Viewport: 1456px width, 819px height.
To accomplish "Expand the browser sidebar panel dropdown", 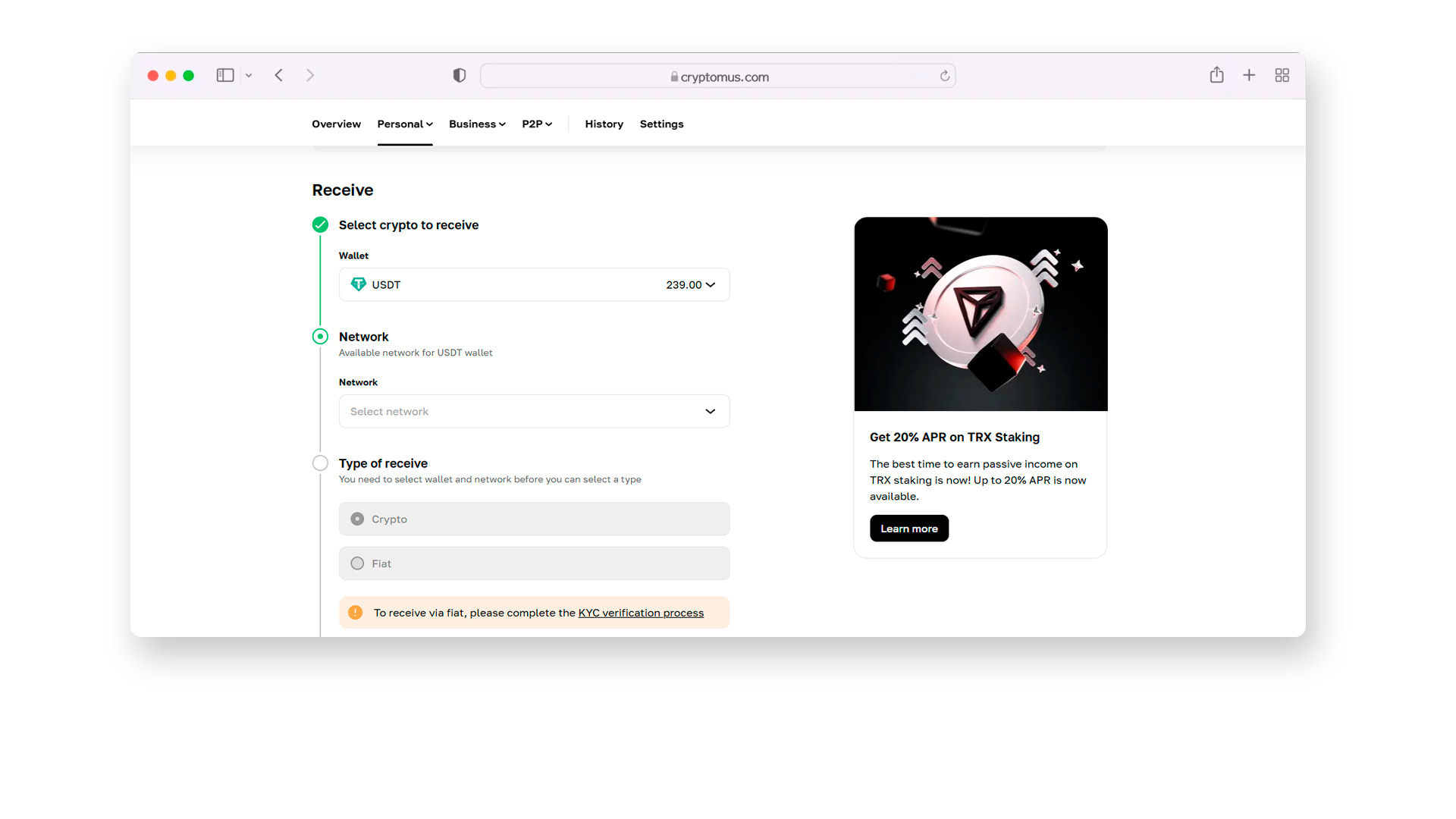I will (x=247, y=75).
